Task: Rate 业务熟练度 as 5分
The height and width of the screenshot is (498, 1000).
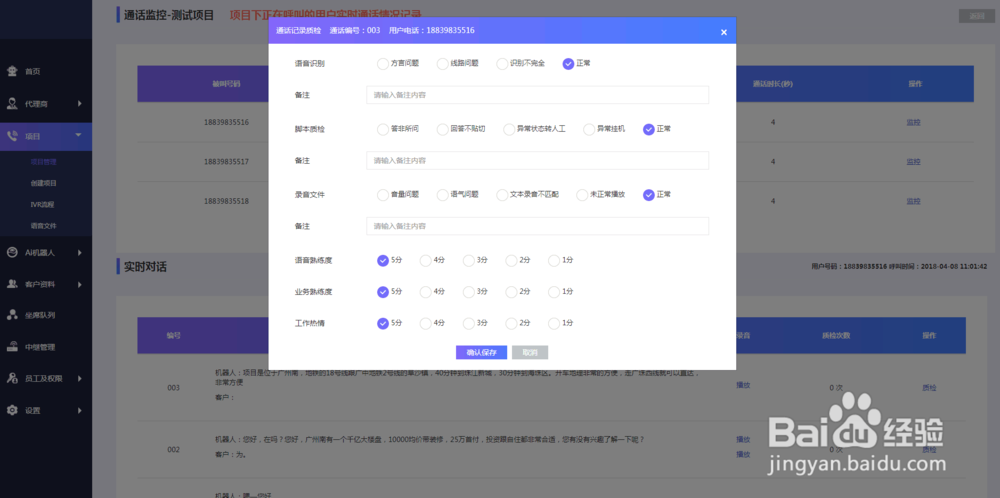Action: (x=383, y=291)
